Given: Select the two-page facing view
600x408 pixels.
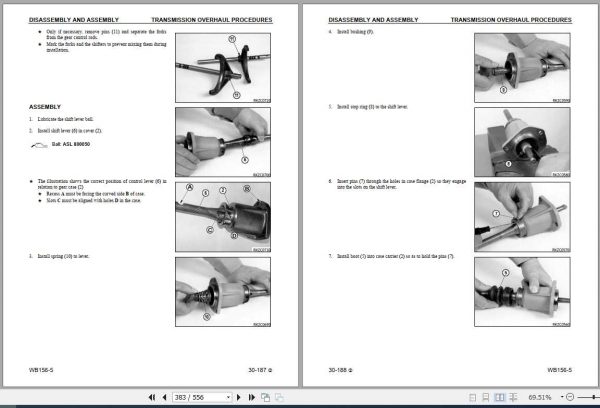Looking at the screenshot, I should 499,398.
